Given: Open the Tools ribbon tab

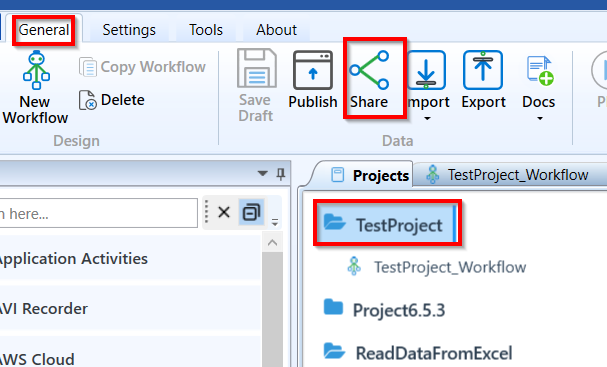Looking at the screenshot, I should [206, 30].
